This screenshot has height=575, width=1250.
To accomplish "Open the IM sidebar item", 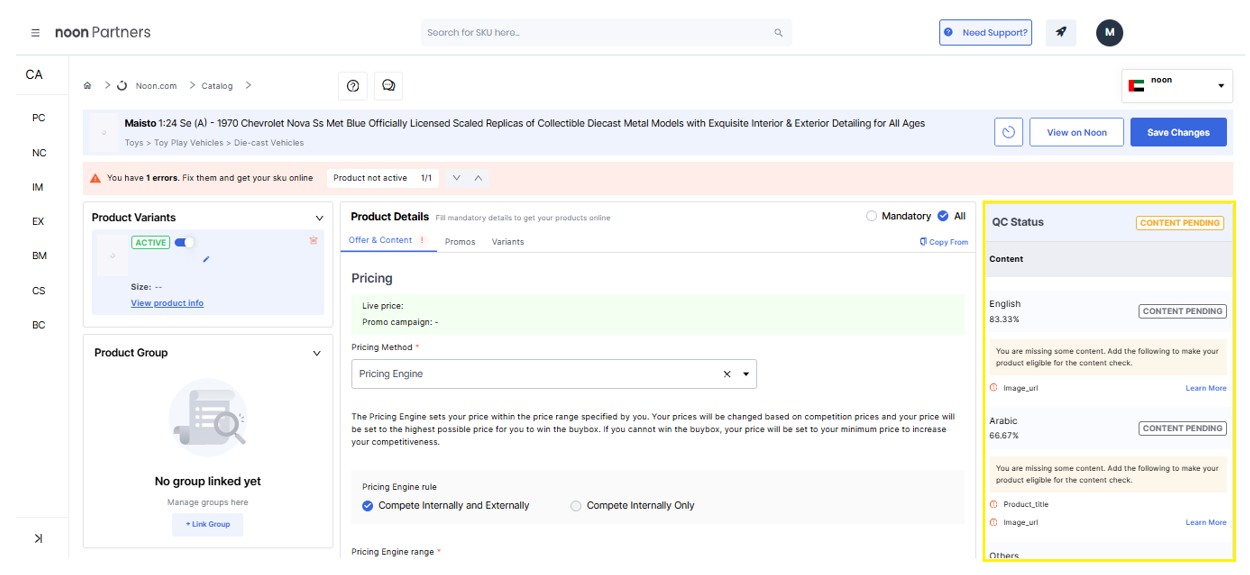I will tap(38, 188).
